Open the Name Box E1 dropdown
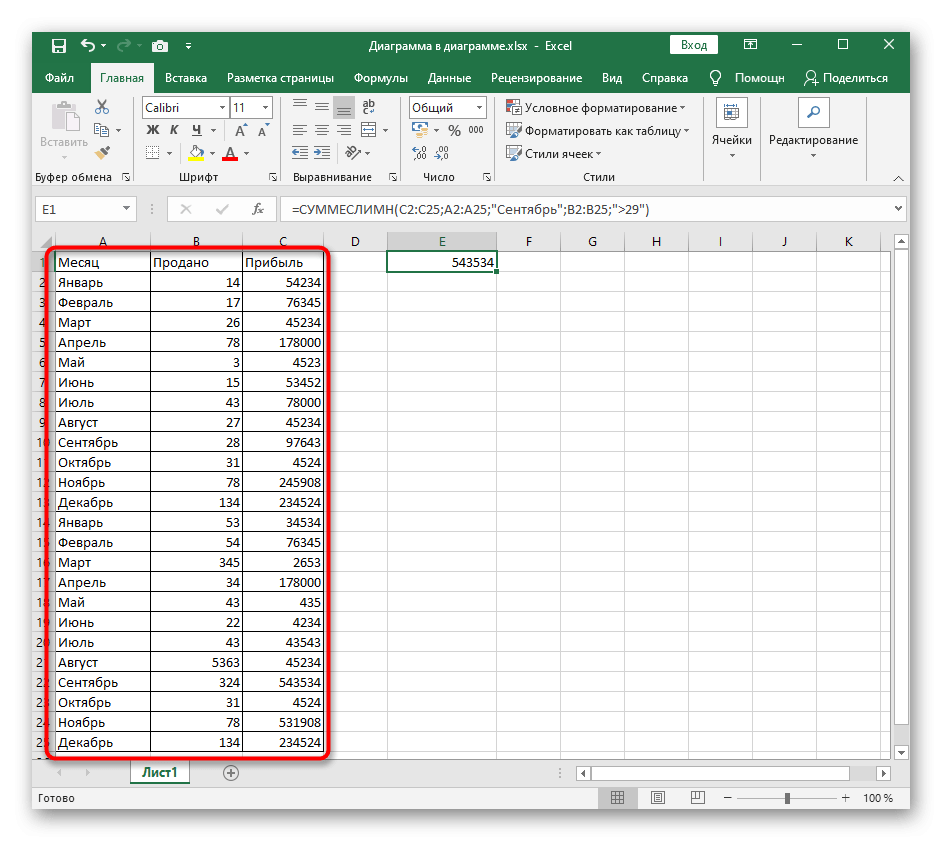The height and width of the screenshot is (841, 942). click(126, 208)
